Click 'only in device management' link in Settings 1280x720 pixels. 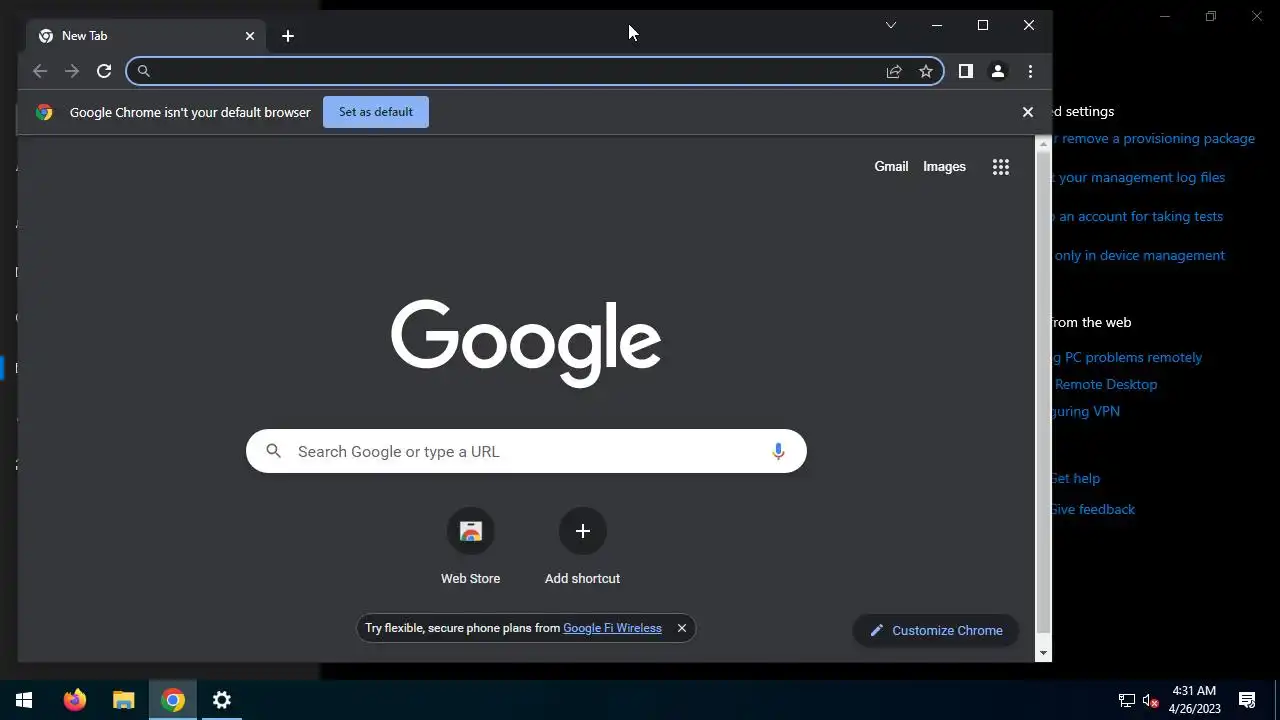coord(1139,255)
